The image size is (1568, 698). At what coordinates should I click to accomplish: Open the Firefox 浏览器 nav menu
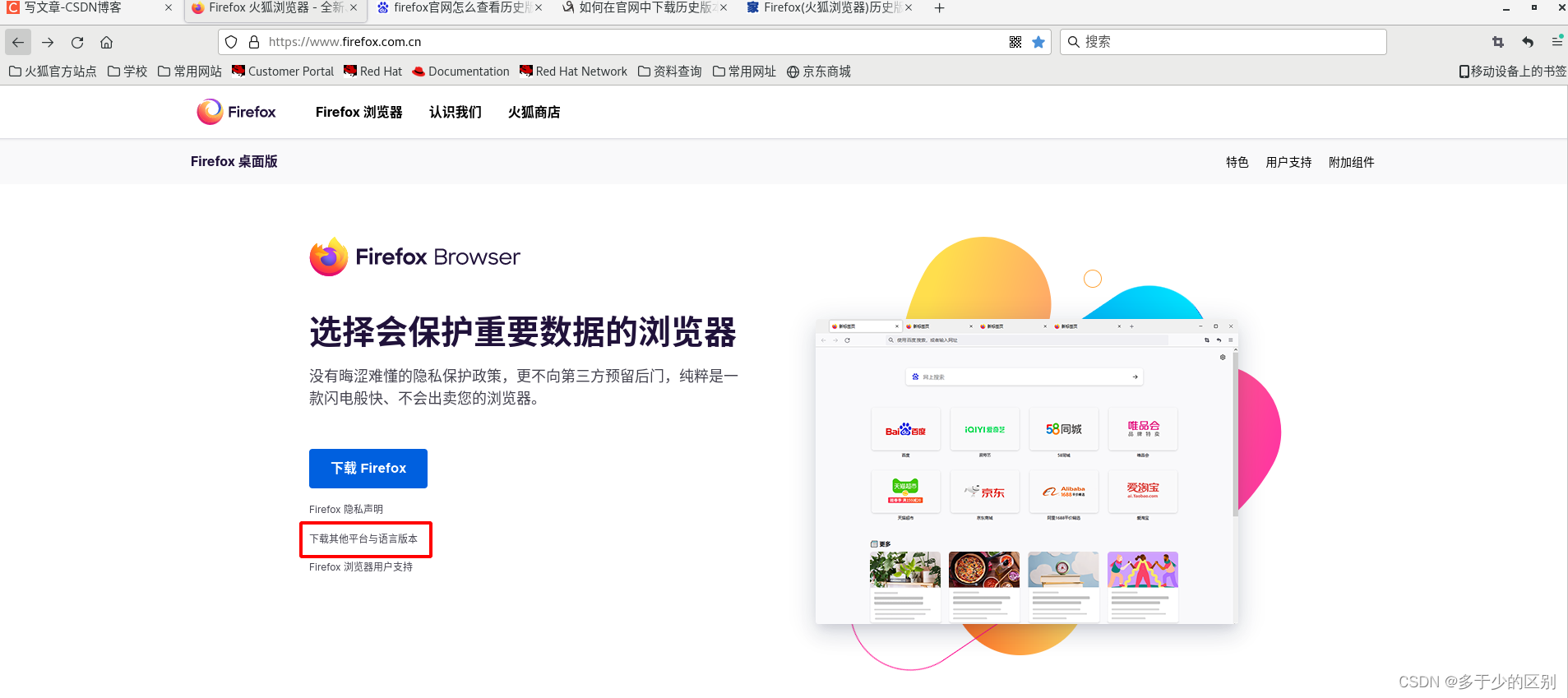(x=358, y=112)
